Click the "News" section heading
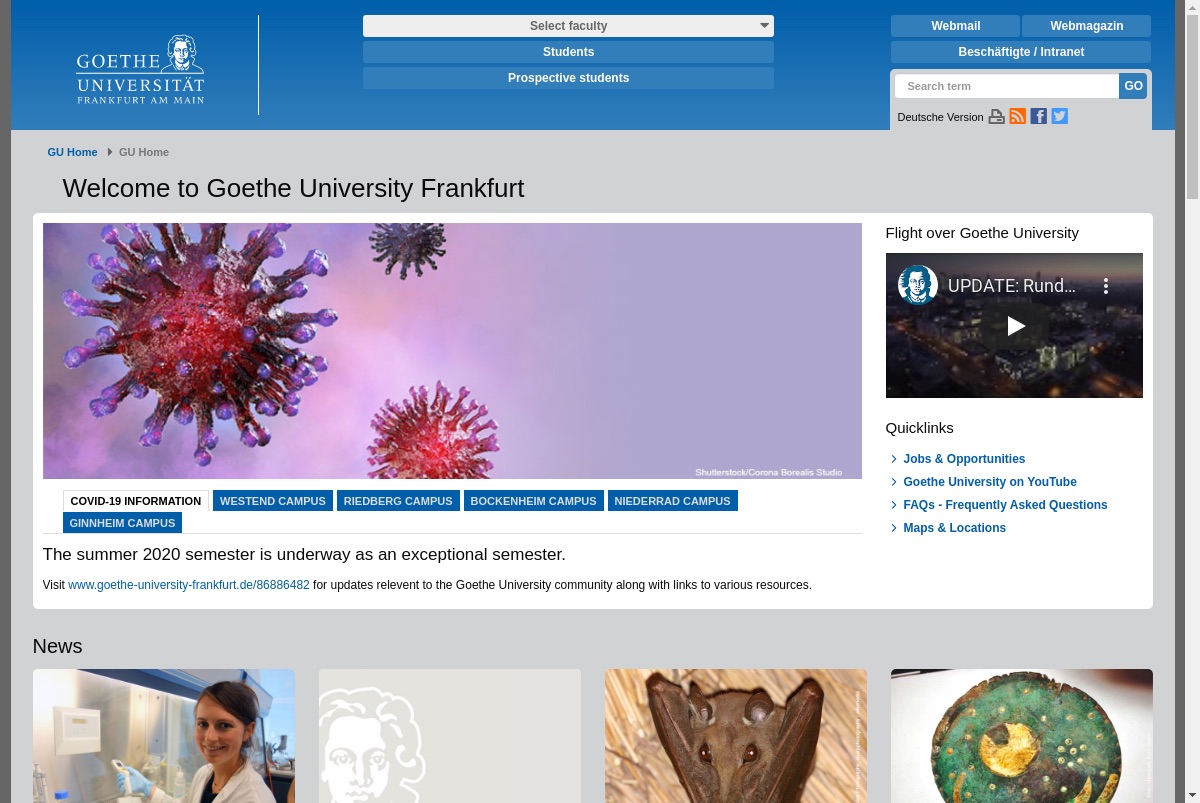The width and height of the screenshot is (1200, 803). pyautogui.click(x=57, y=646)
